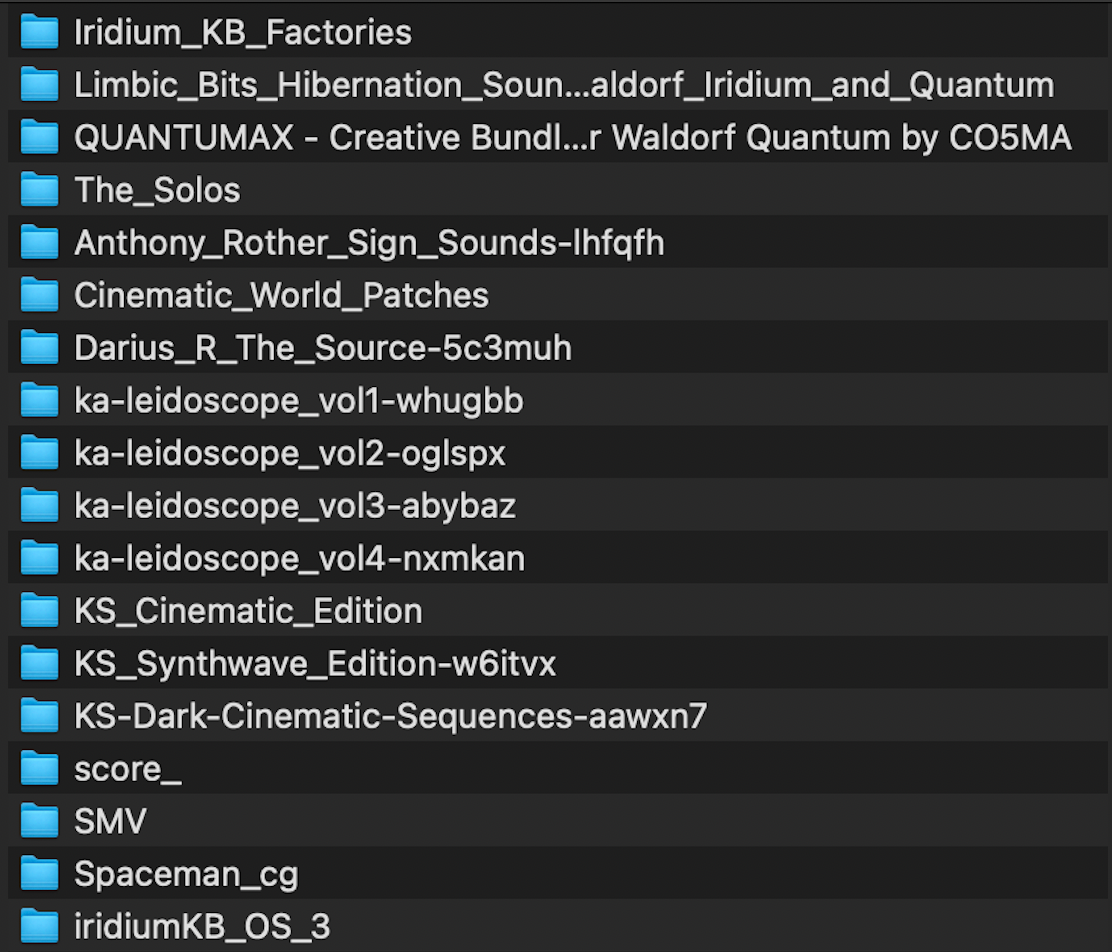The height and width of the screenshot is (952, 1112).
Task: Click KS_Cinematic_Edition folder icon
Action: [39, 611]
